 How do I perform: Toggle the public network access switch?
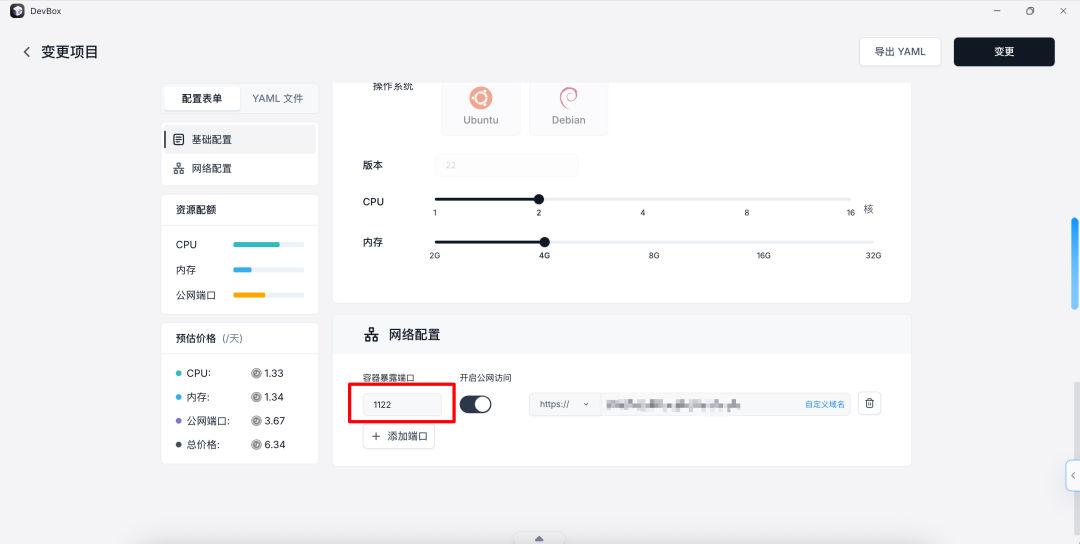(475, 404)
